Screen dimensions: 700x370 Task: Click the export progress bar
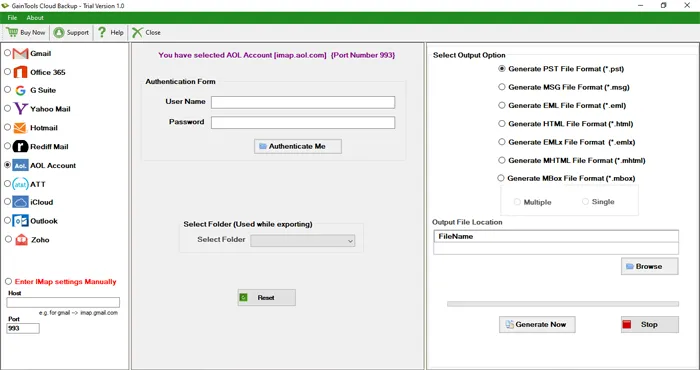coord(563,304)
